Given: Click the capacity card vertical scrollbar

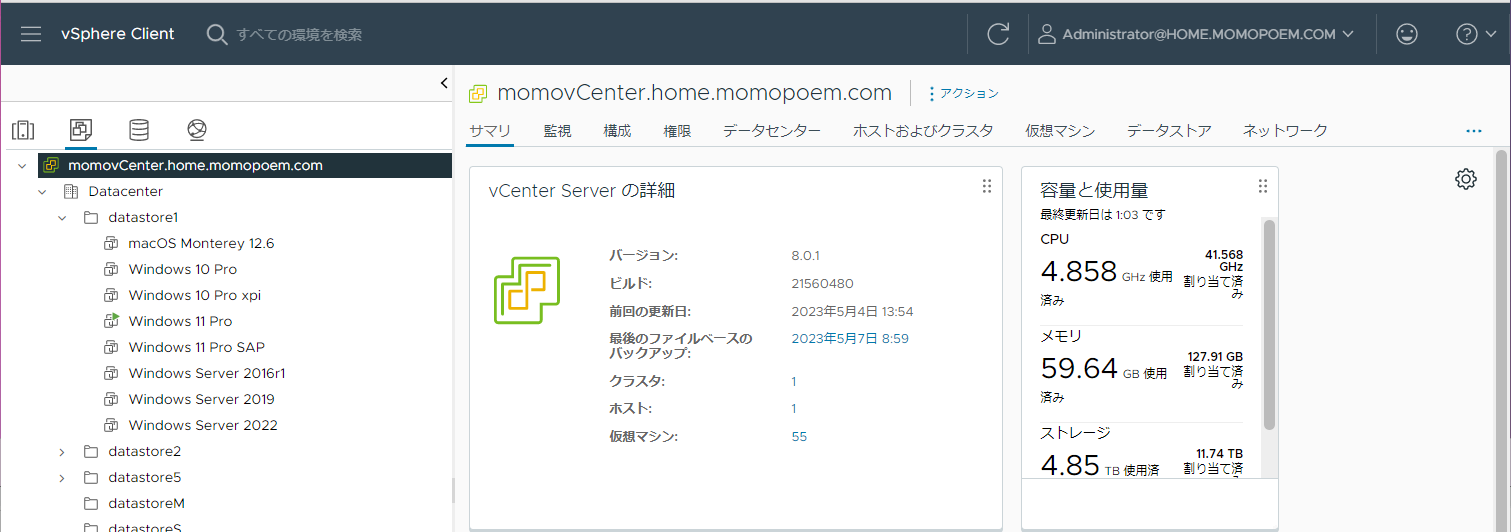Looking at the screenshot, I should [1269, 325].
